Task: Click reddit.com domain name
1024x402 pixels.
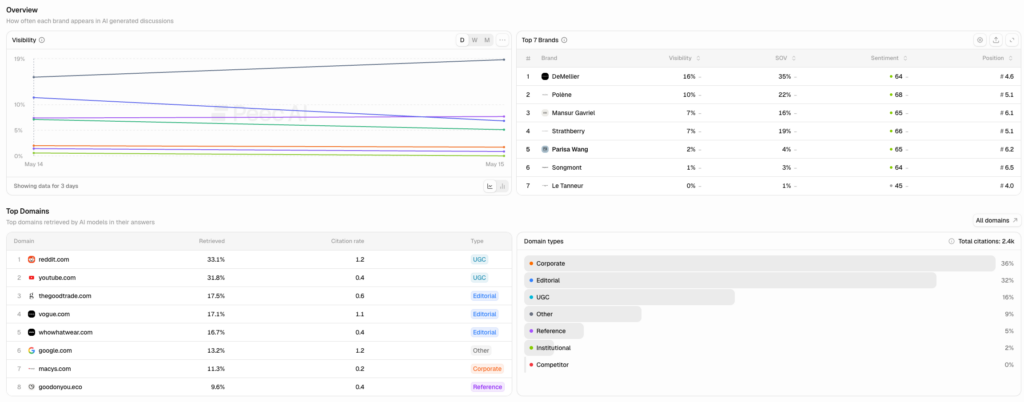Action: pos(54,259)
